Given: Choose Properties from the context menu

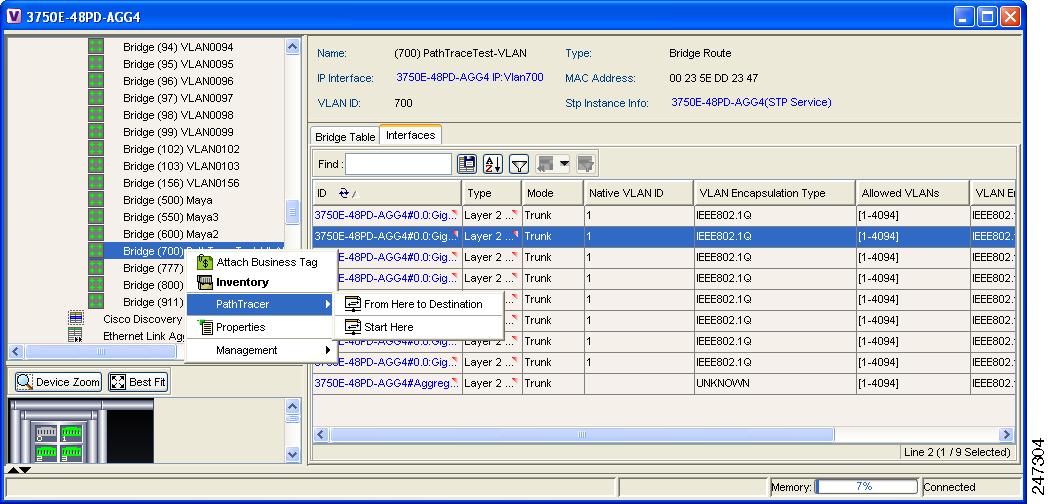Looking at the screenshot, I should coord(261,327).
